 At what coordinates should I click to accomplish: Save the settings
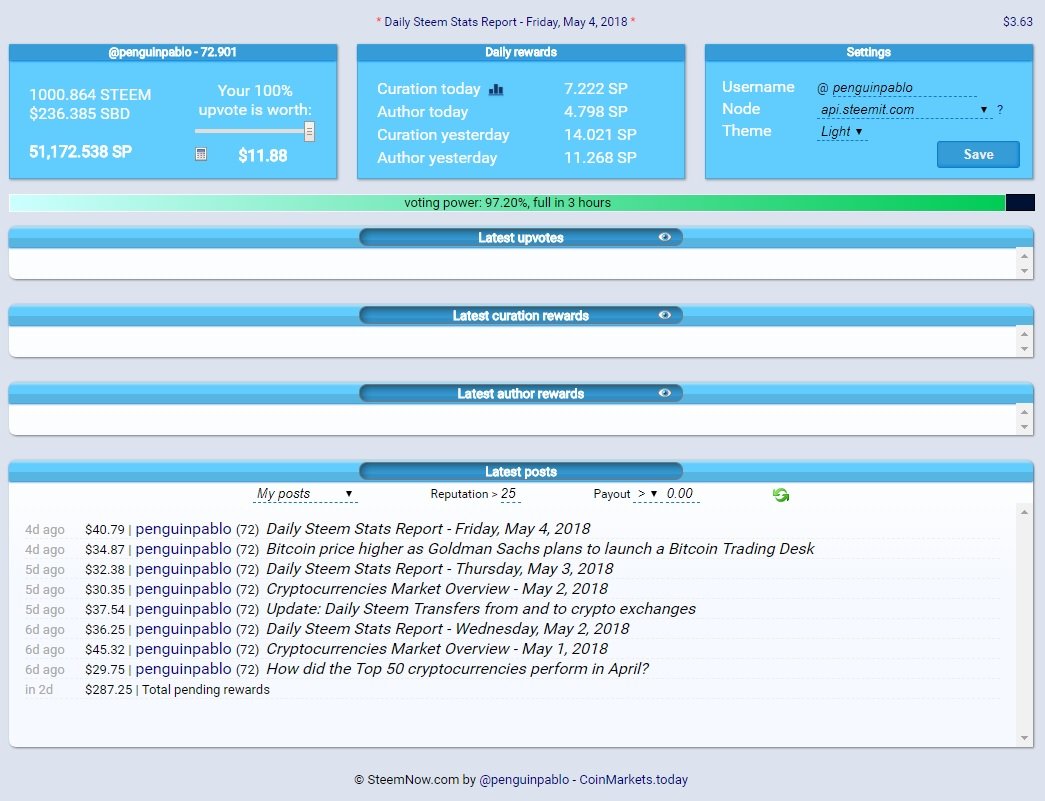click(978, 155)
